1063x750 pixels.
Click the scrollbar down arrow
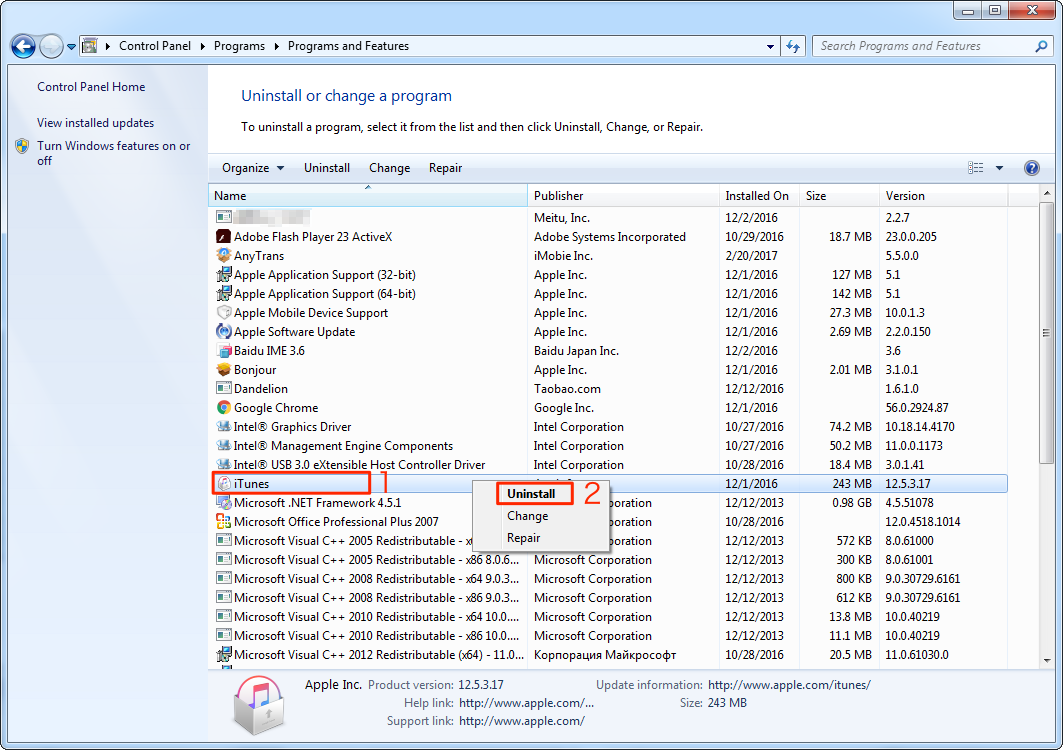pos(1047,660)
